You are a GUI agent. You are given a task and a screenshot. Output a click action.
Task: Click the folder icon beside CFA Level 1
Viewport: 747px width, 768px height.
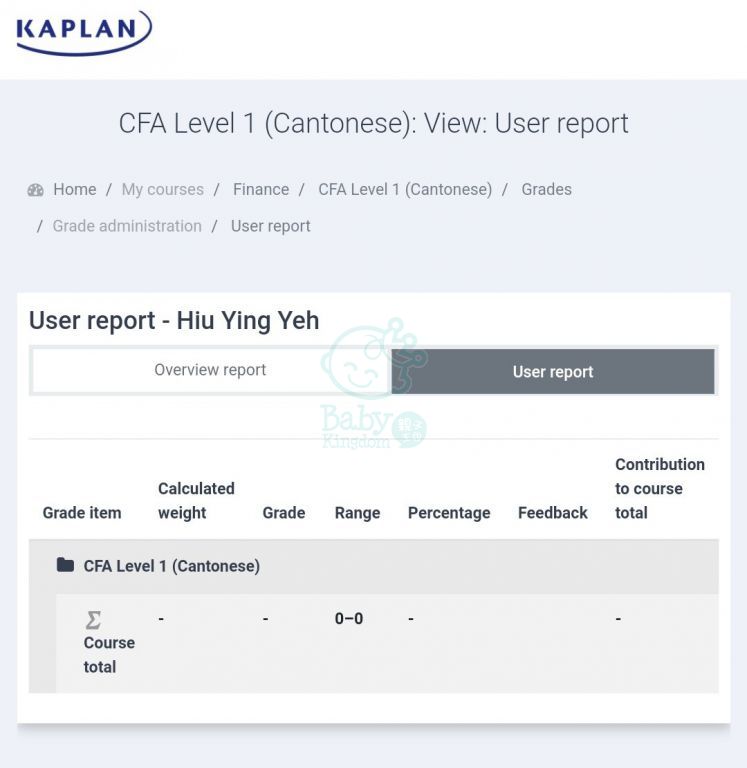[65, 565]
